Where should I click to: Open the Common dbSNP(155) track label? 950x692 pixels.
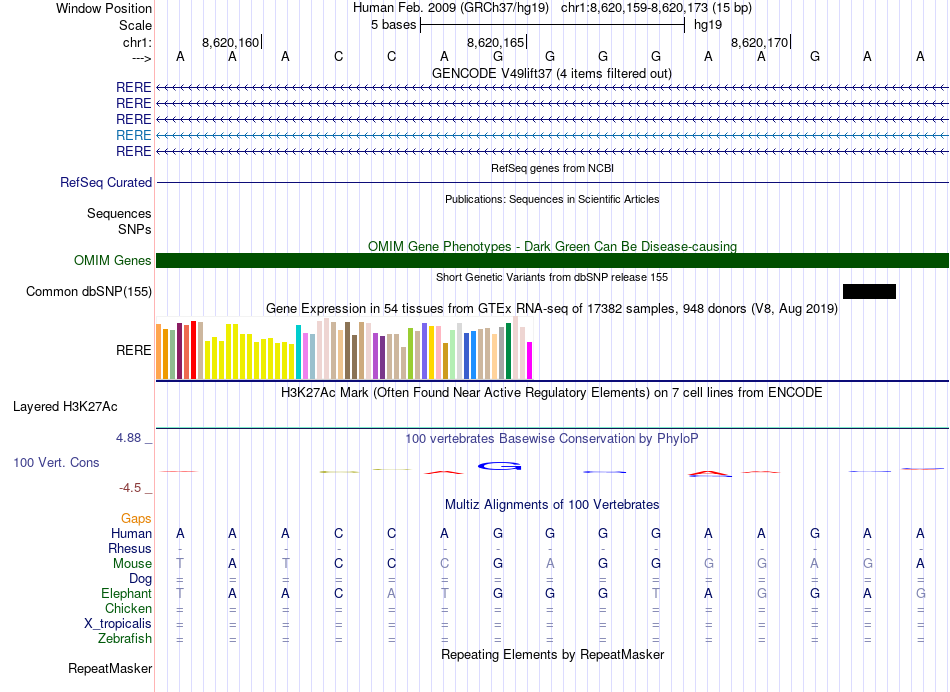tap(89, 291)
